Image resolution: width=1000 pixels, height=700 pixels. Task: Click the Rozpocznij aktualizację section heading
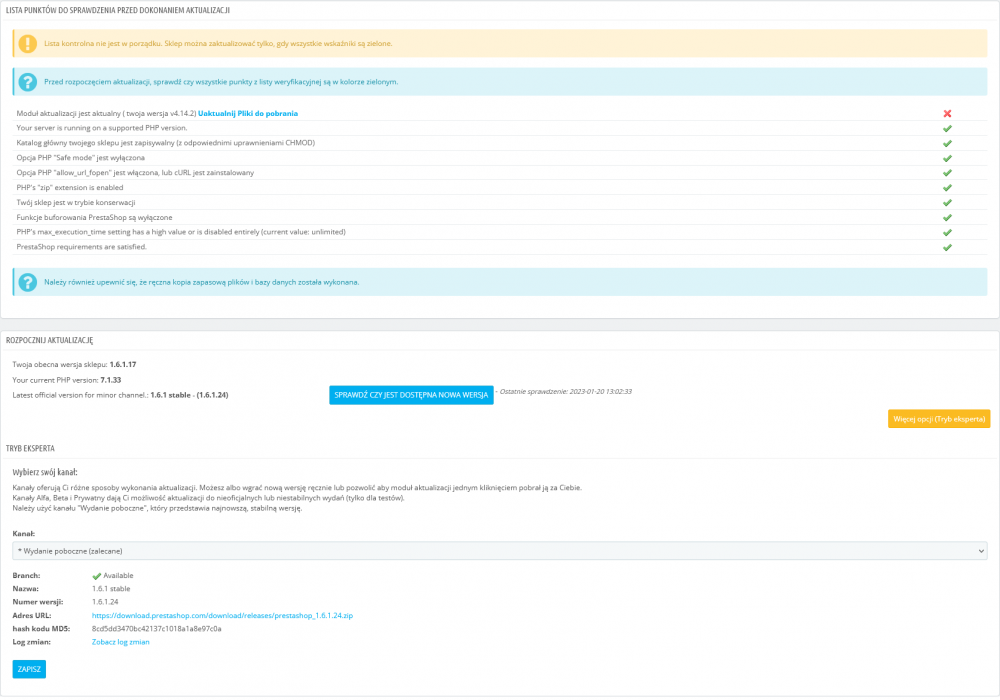point(49,340)
